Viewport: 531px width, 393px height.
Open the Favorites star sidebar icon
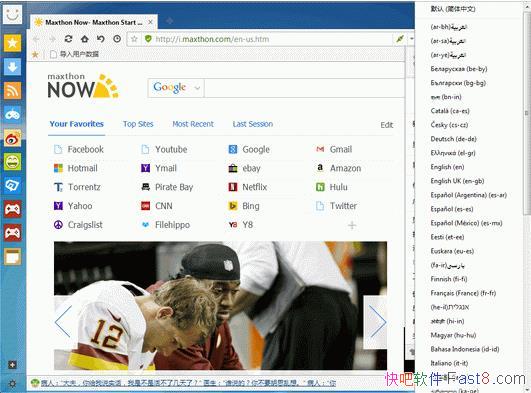13,43
